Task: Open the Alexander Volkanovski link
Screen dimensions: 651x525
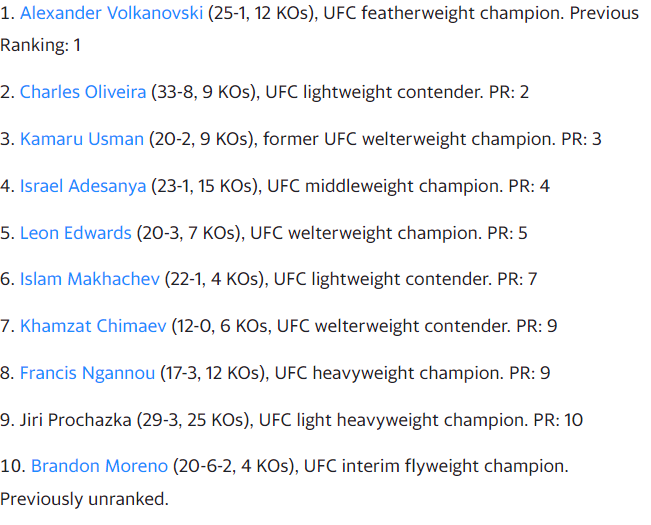Action: click(x=112, y=14)
